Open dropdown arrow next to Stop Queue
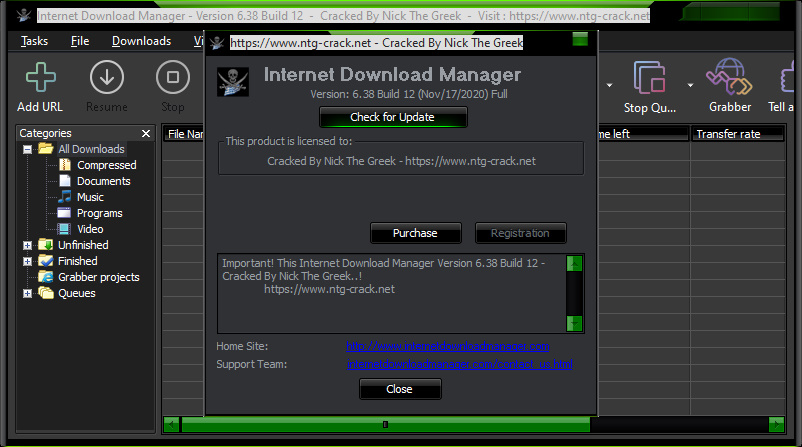 pyautogui.click(x=690, y=85)
